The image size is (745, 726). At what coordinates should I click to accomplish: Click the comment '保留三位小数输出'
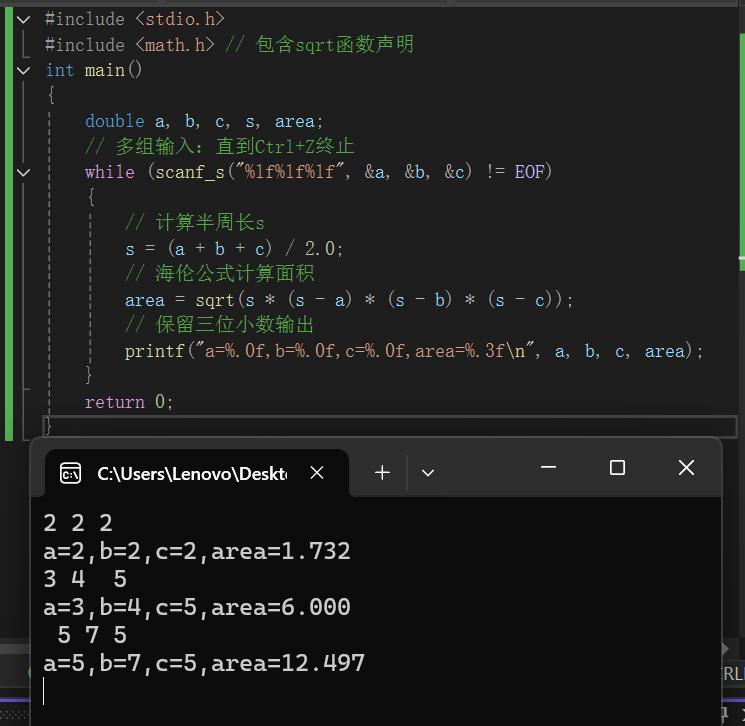click(220, 325)
